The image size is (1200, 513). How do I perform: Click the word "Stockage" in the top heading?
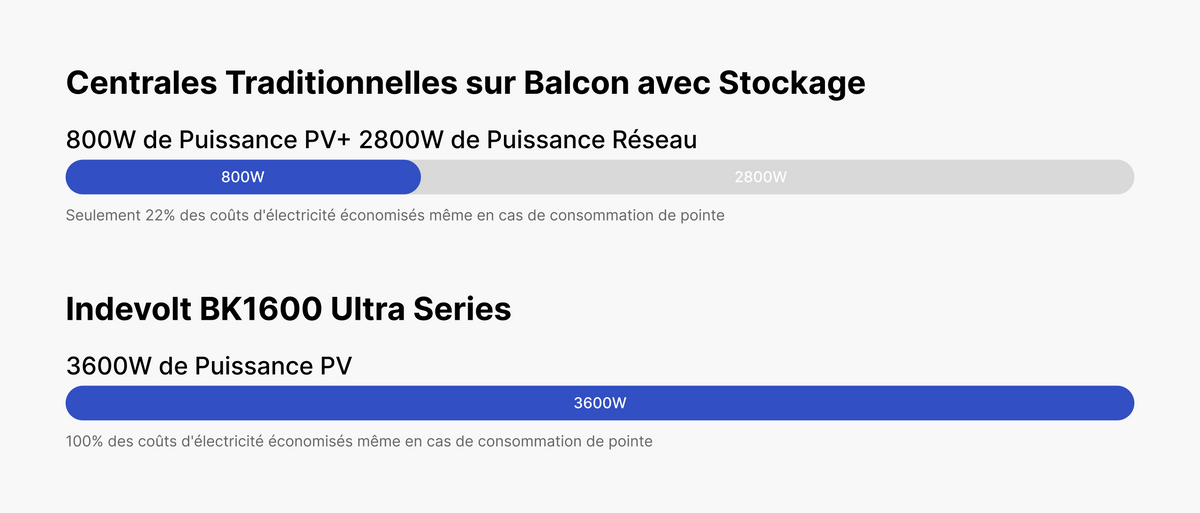click(792, 83)
